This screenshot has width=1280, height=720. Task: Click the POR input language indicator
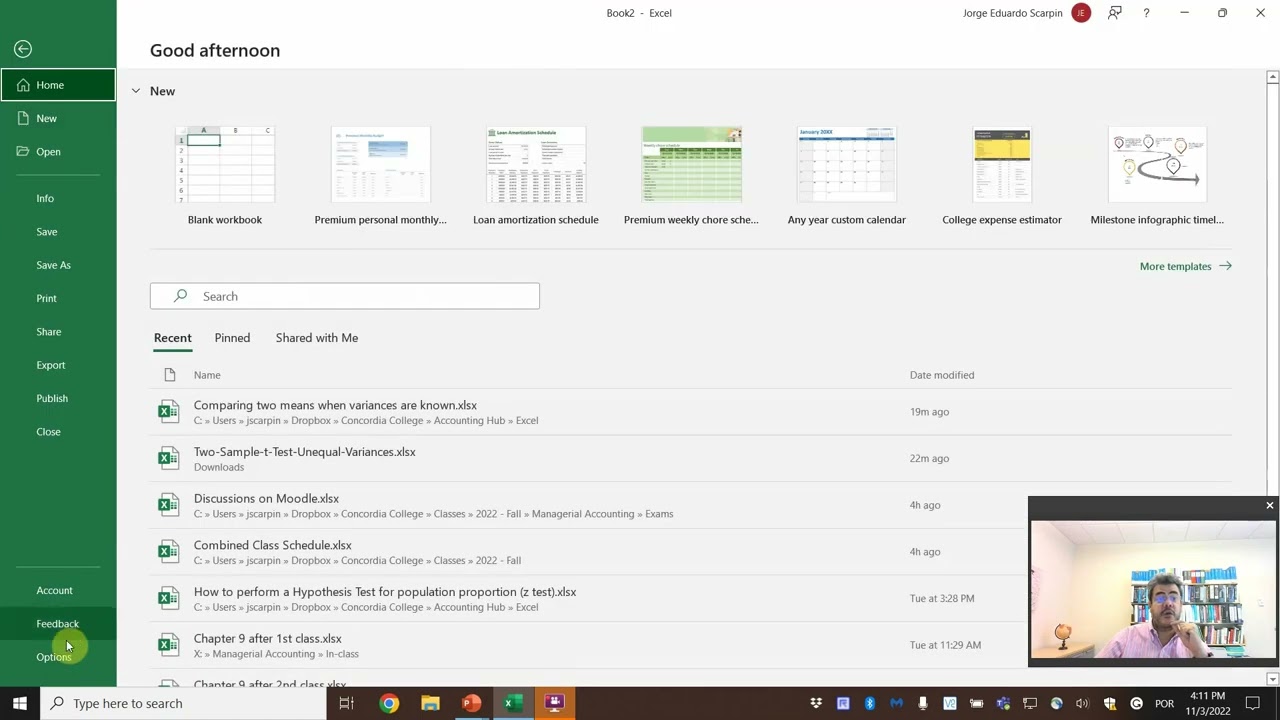1164,703
